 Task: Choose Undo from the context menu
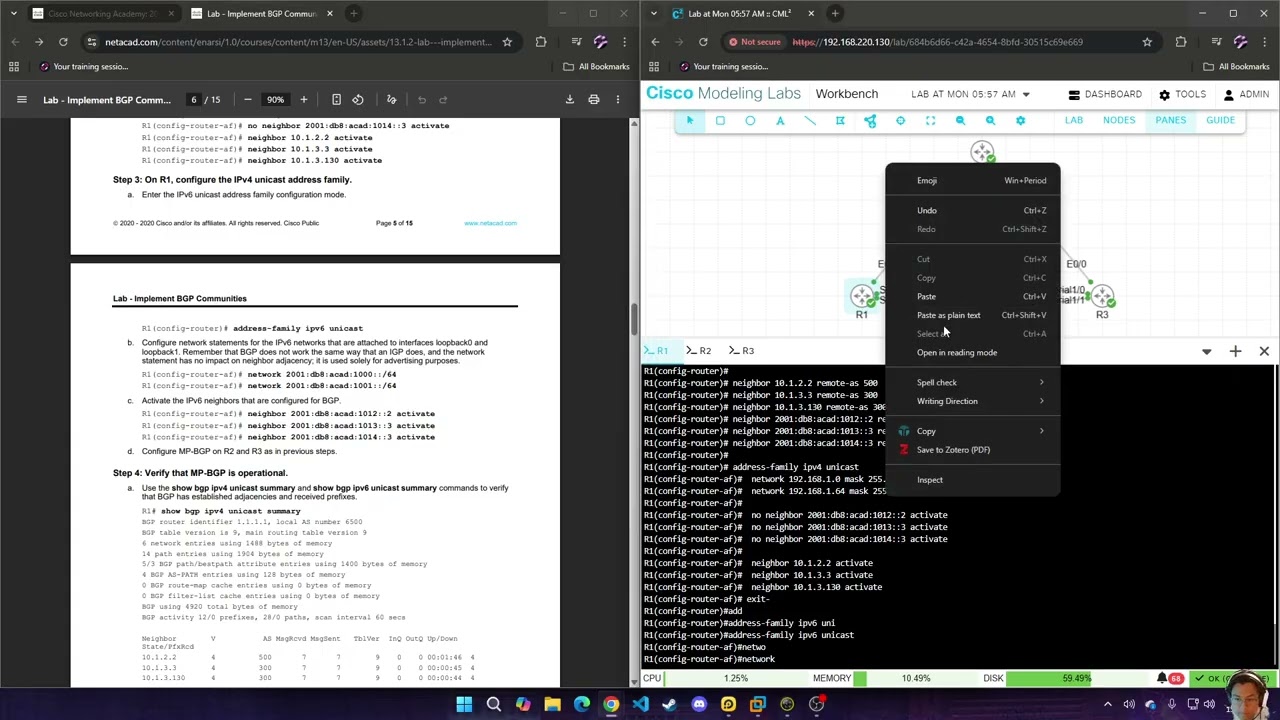coord(973,210)
